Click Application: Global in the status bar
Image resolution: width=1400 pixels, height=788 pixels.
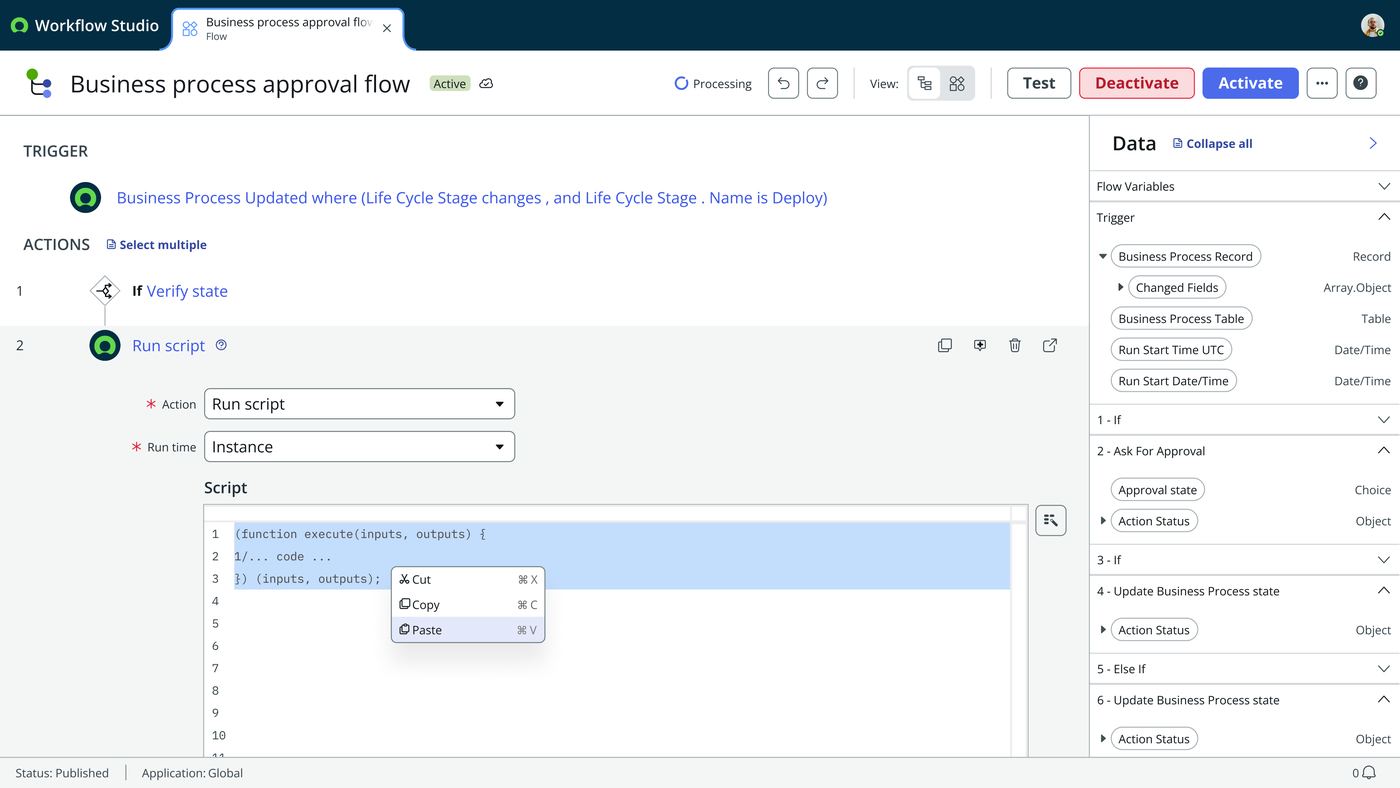[x=192, y=773]
